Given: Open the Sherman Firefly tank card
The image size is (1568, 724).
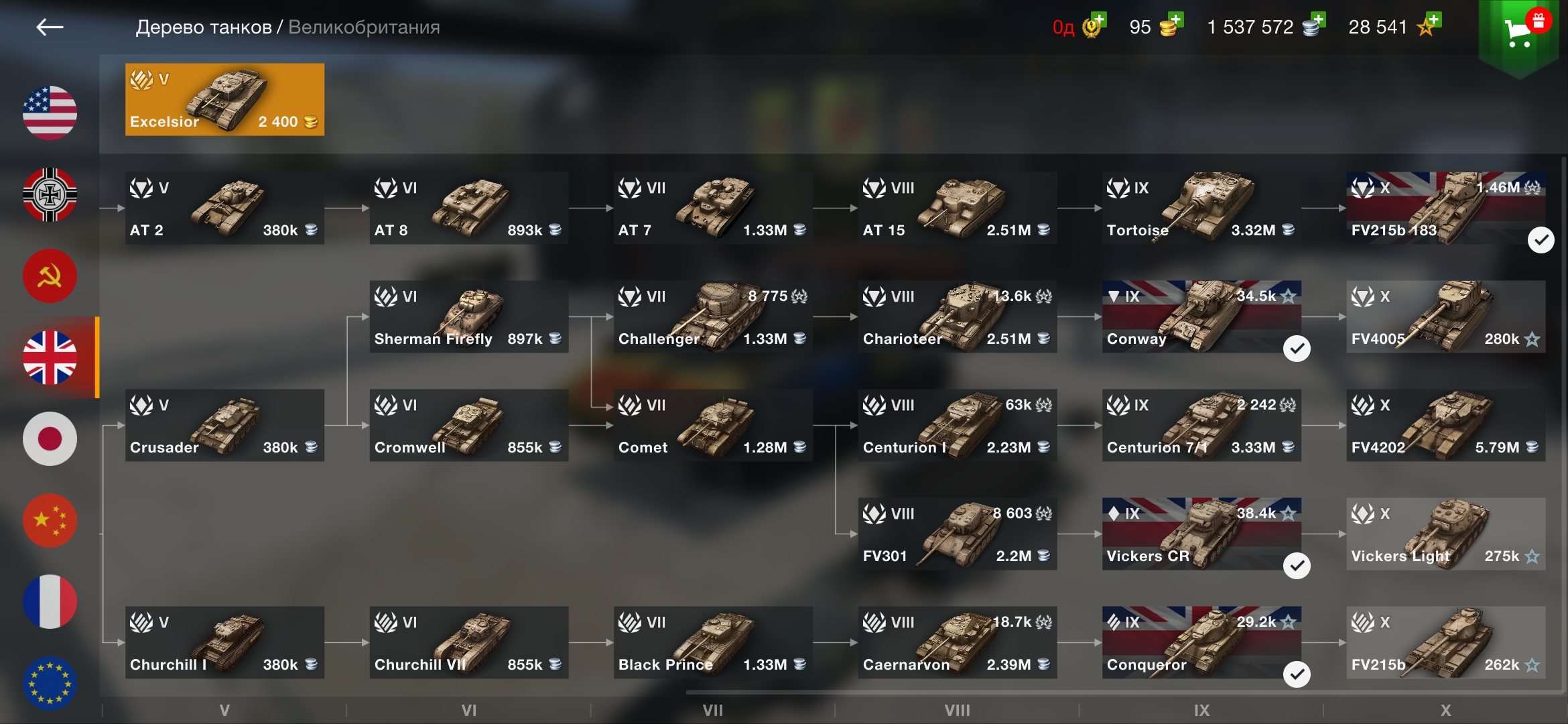Looking at the screenshot, I should (469, 316).
